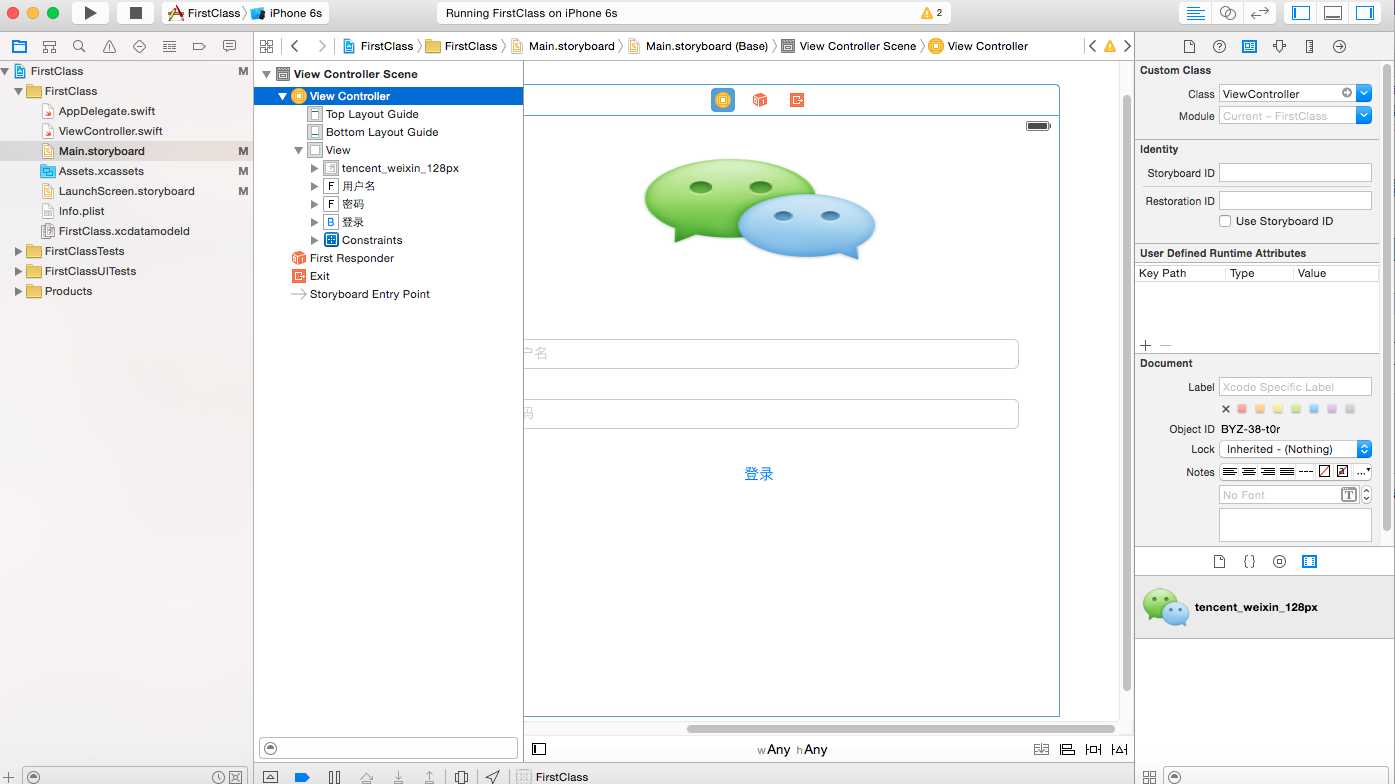The image size is (1395, 784).
Task: Open the two warnings indicator in activity bar
Action: (932, 13)
